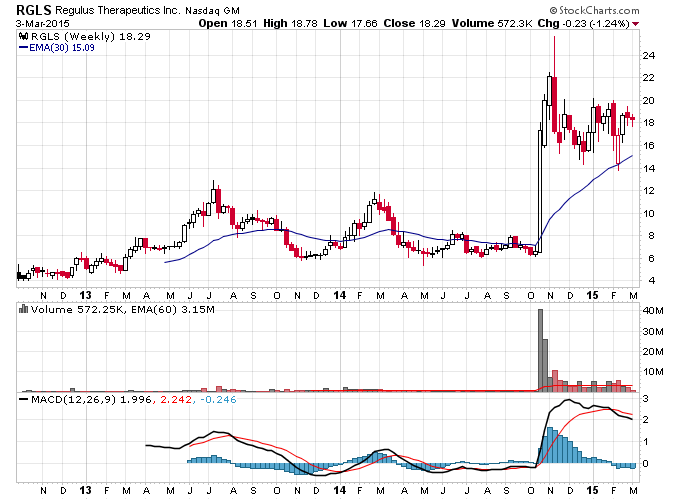Click the '14' year marker on price axis
This screenshot has height=500, width=680.
340,295
